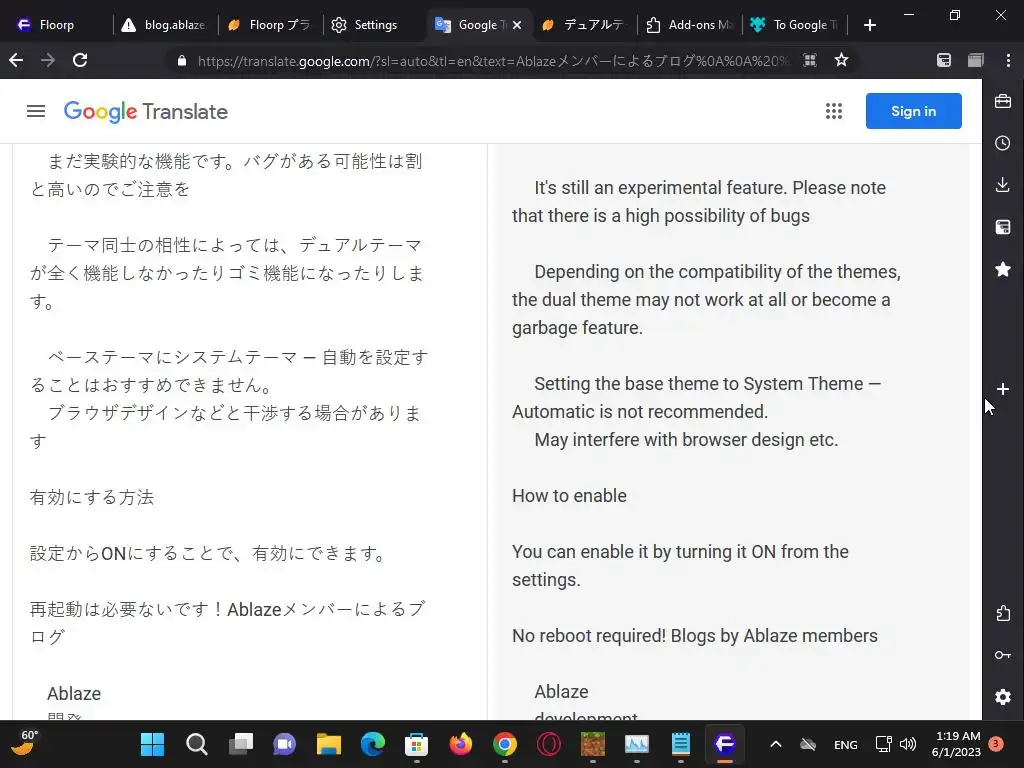Click the Google Translate logo

[x=146, y=112]
